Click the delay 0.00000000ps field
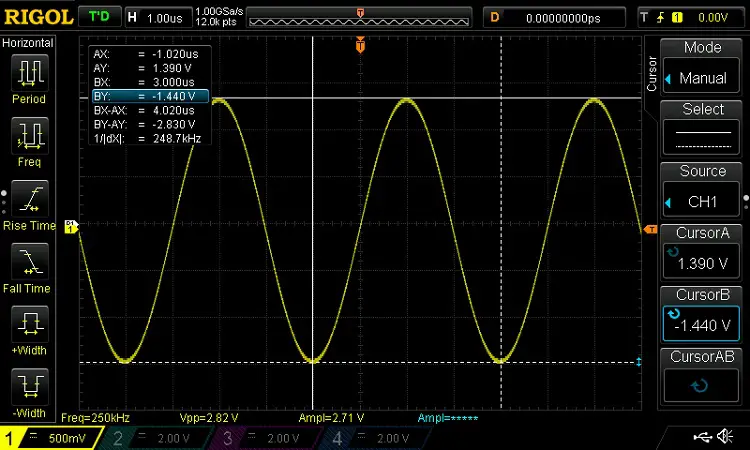Screen dimensions: 750x450 tap(554, 18)
